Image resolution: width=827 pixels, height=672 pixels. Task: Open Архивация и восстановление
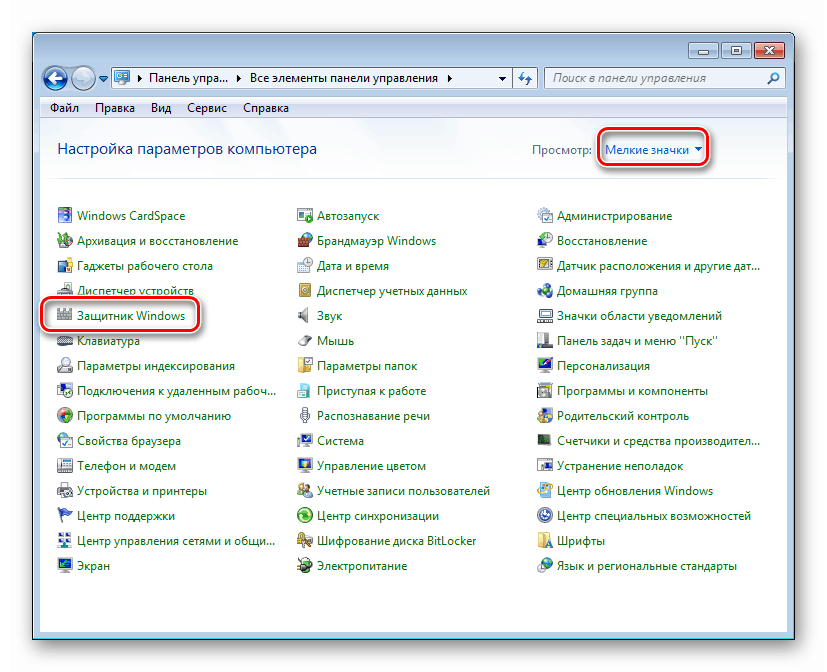click(158, 240)
